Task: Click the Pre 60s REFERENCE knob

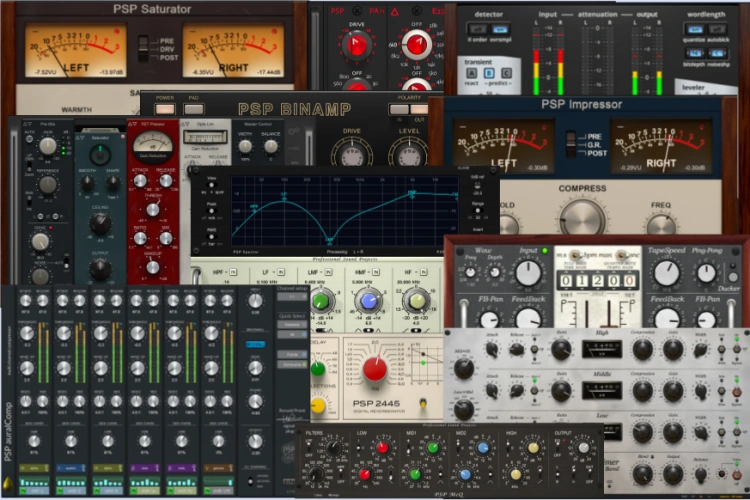Action: point(47,185)
